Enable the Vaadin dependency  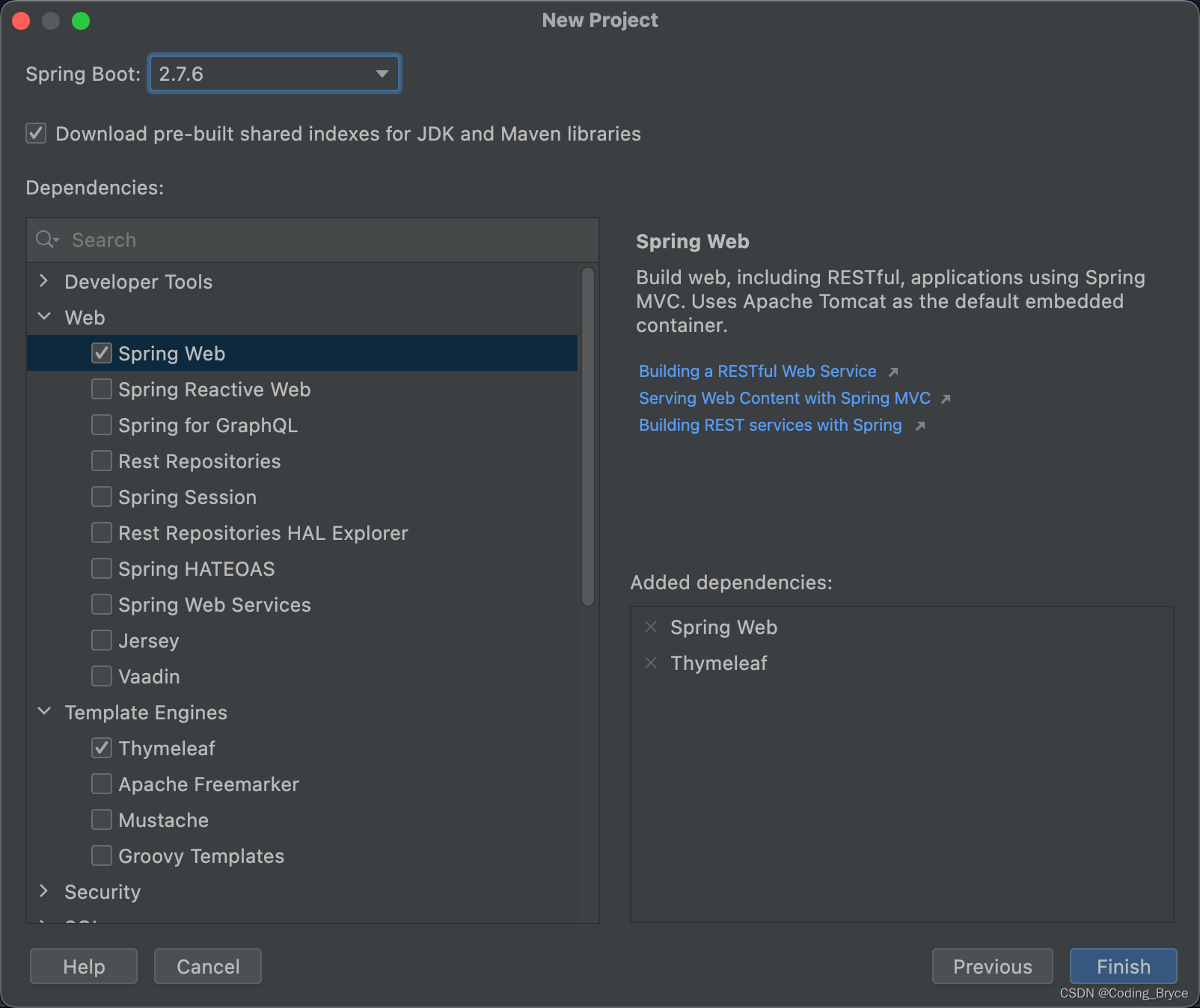point(102,676)
